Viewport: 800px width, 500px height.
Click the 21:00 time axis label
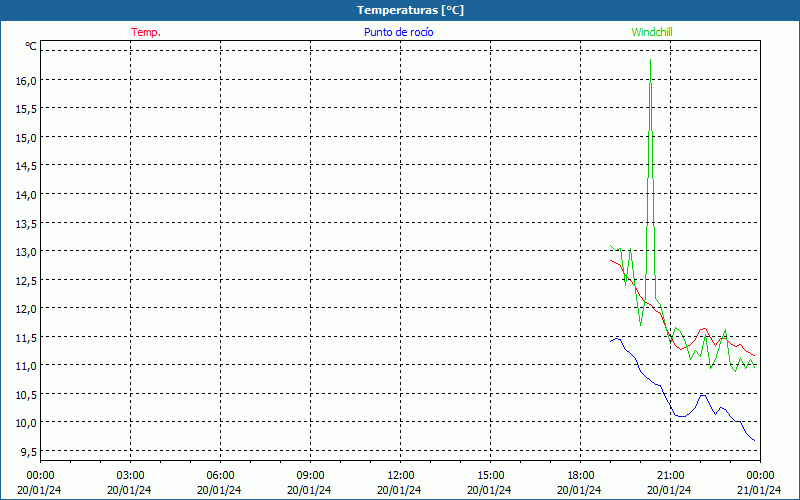tap(670, 476)
